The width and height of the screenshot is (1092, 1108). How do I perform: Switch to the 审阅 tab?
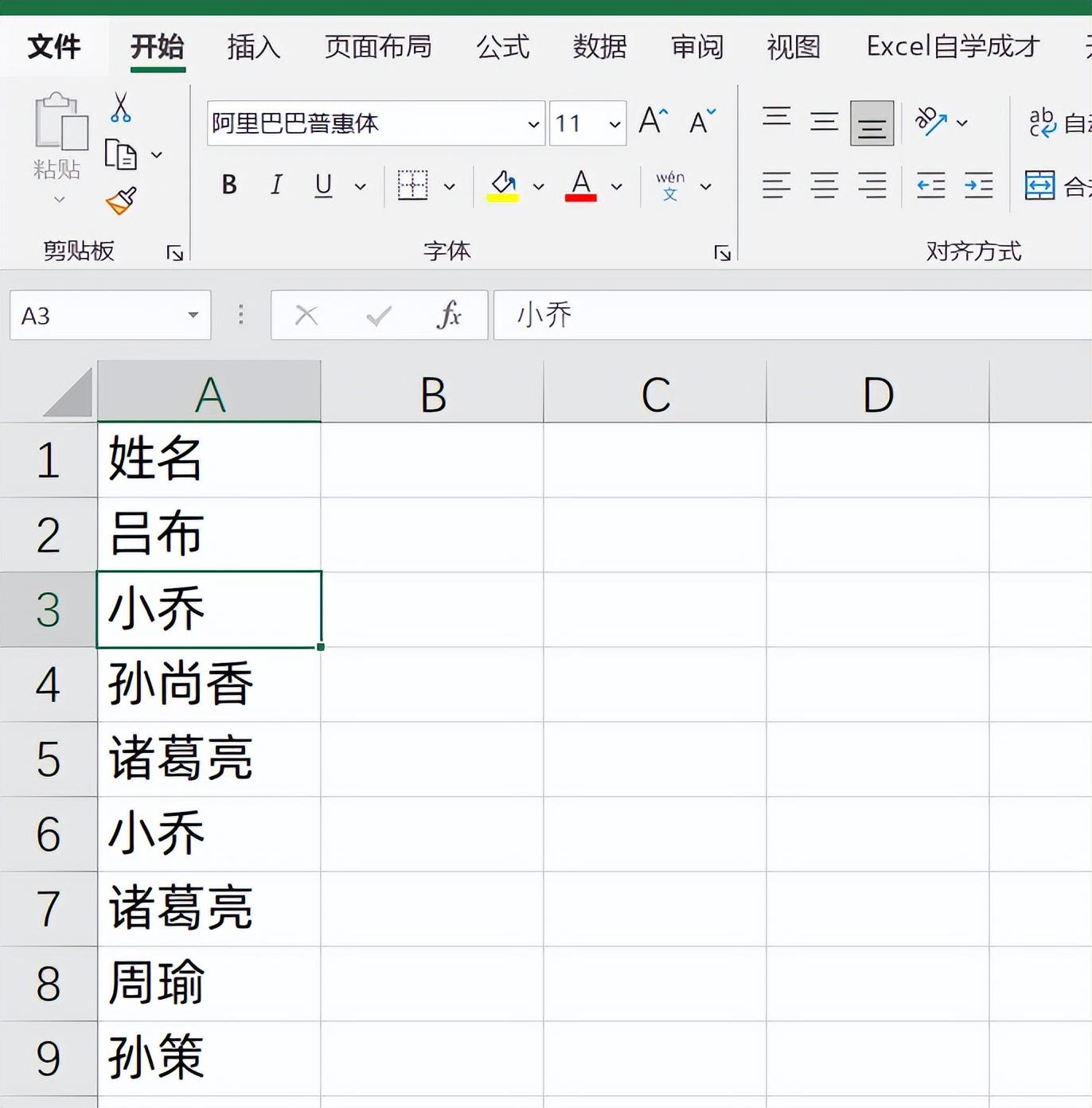coord(696,46)
